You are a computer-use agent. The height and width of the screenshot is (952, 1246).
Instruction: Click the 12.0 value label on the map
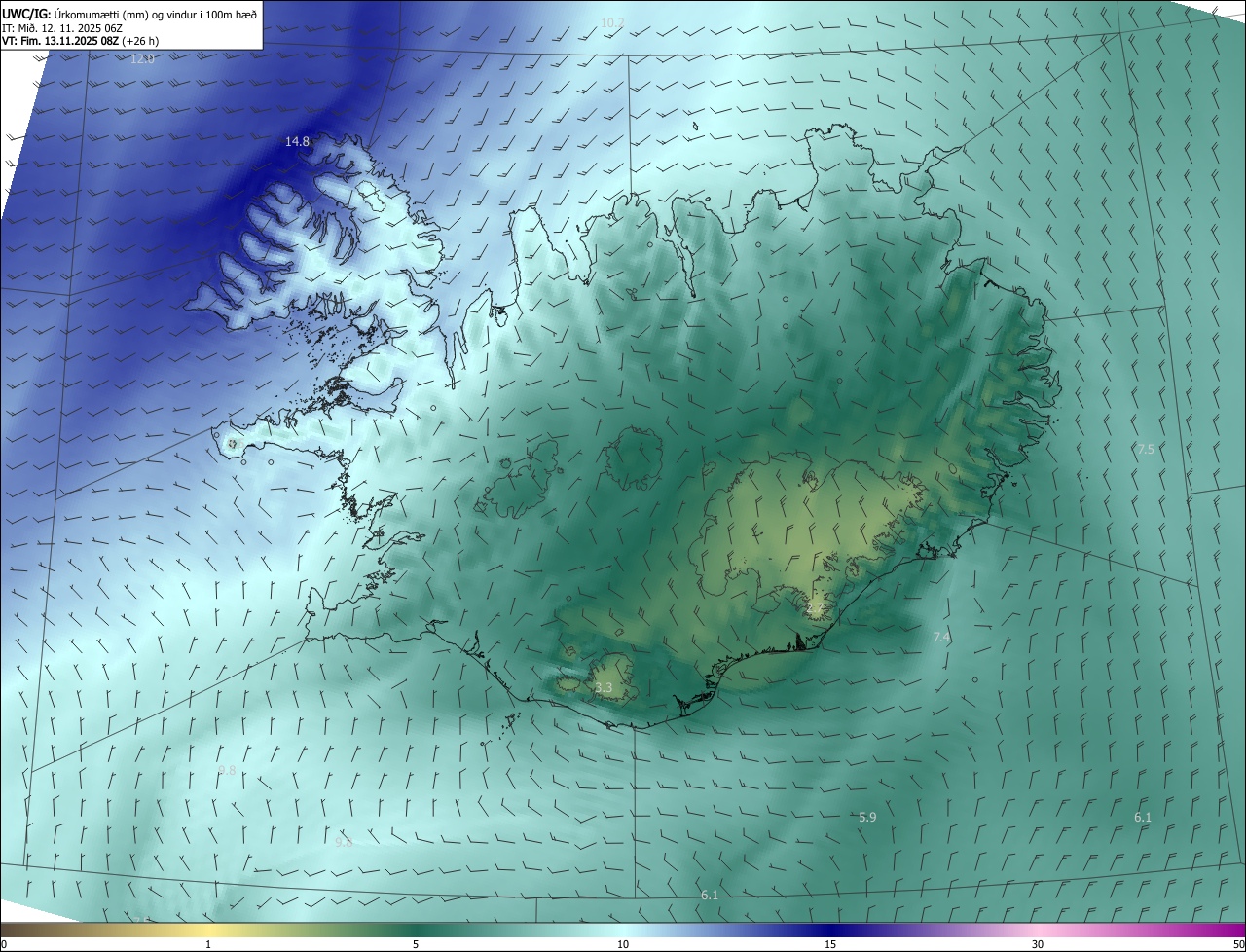[x=142, y=59]
